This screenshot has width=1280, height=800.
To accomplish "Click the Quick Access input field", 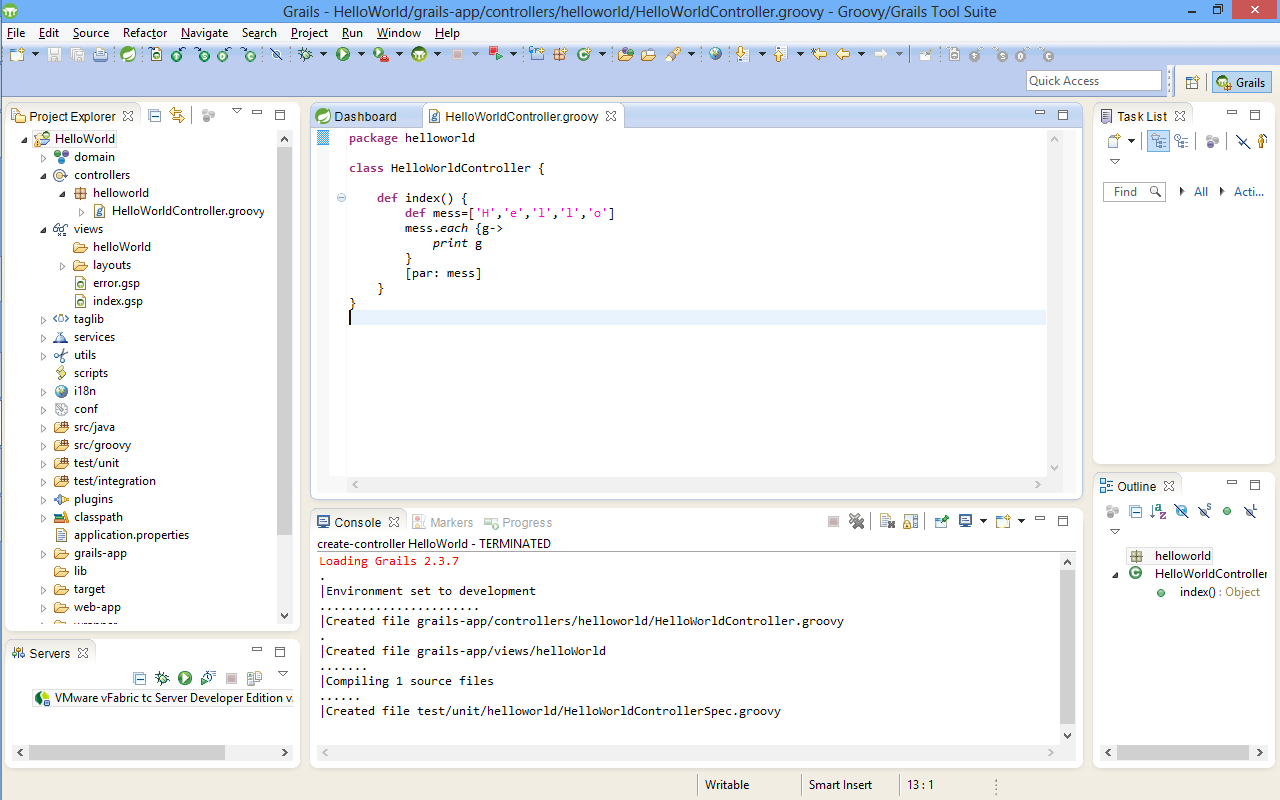I will [1094, 81].
